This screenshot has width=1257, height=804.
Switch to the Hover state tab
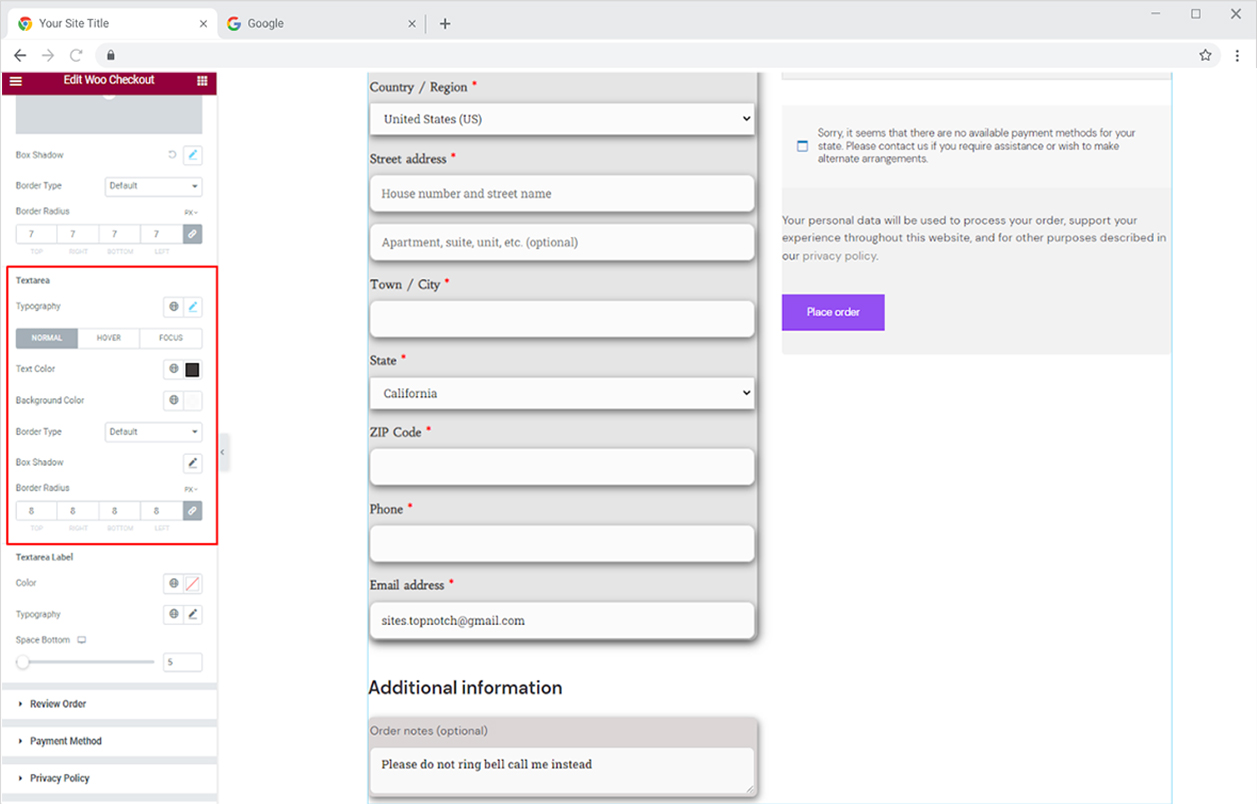pyautogui.click(x=109, y=338)
